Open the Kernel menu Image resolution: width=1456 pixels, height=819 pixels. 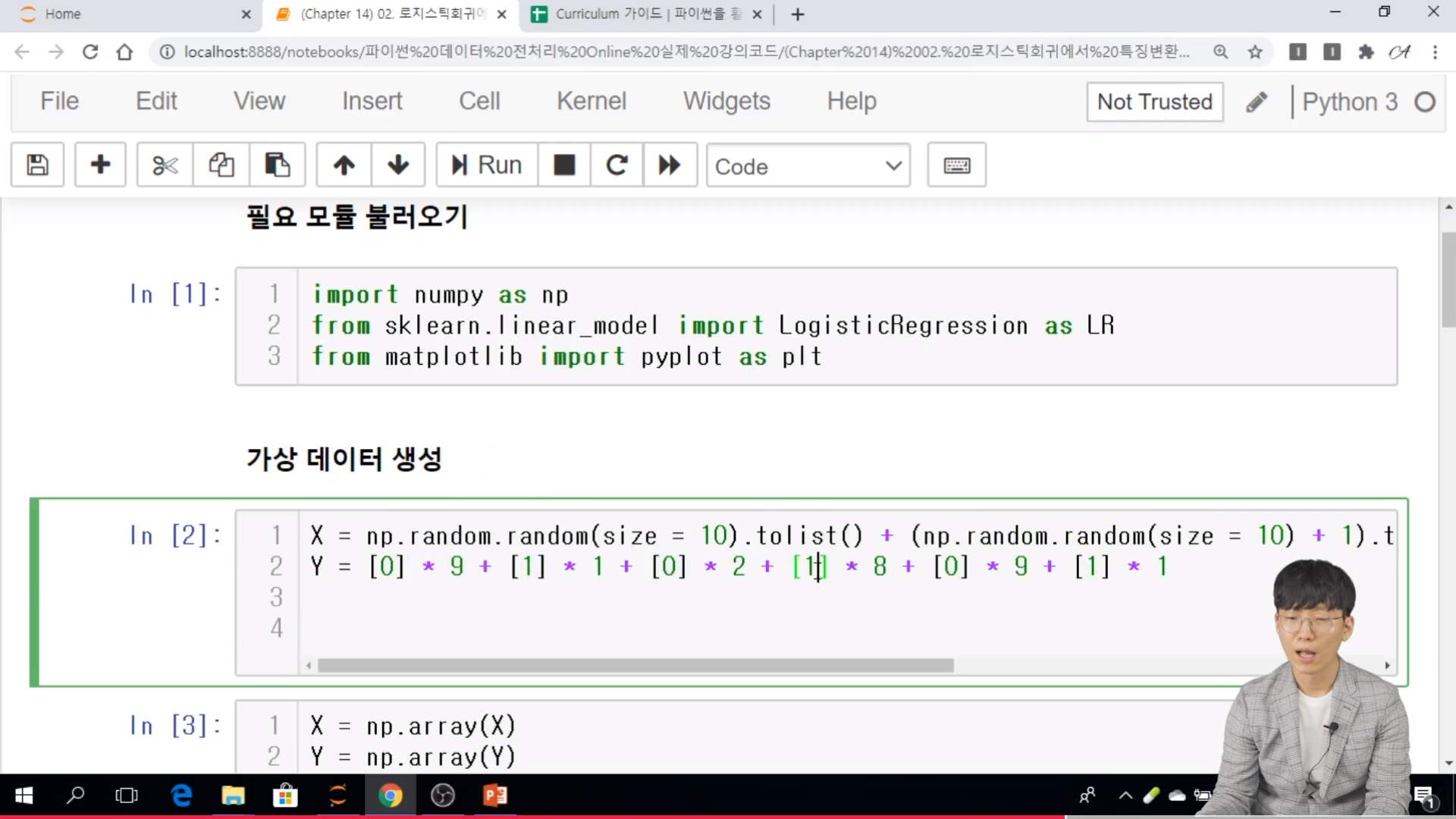coord(591,101)
